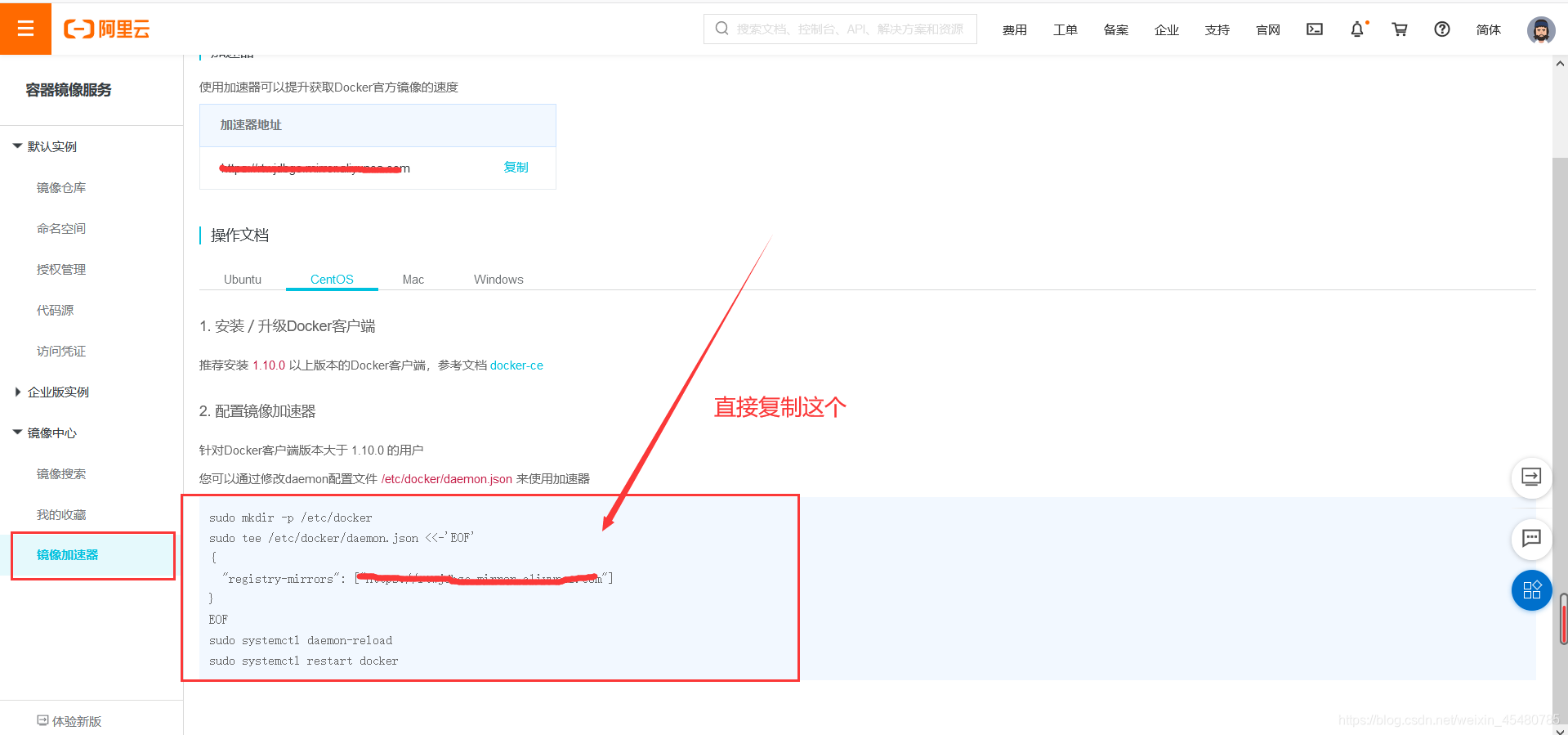Go to 镜像仓库 in the sidebar

coord(61,187)
